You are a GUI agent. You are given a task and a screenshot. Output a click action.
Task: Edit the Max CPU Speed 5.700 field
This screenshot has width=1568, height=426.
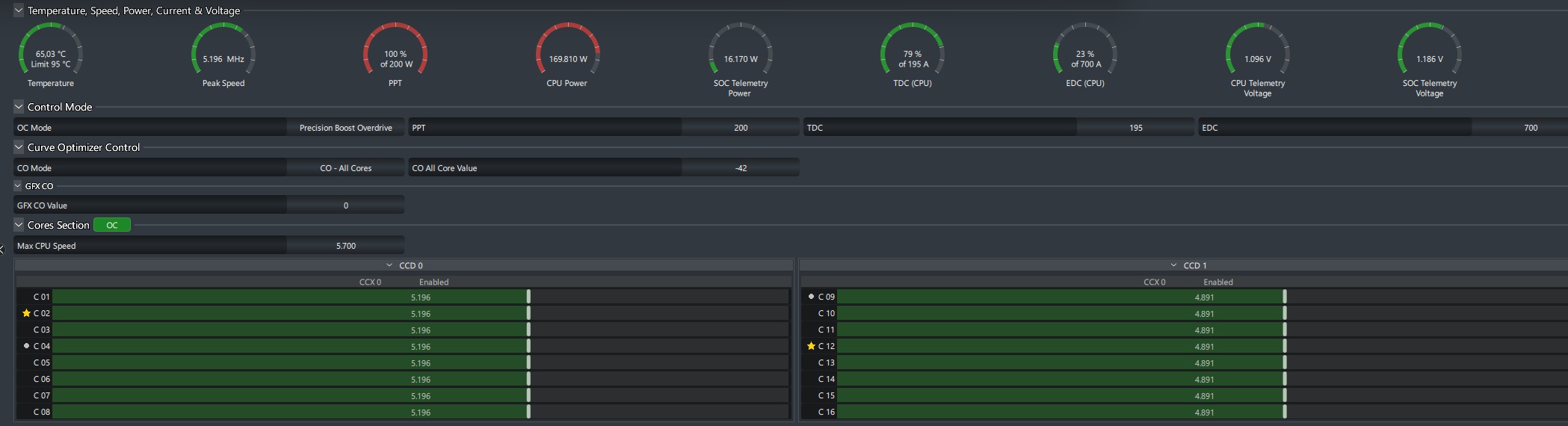click(x=345, y=246)
